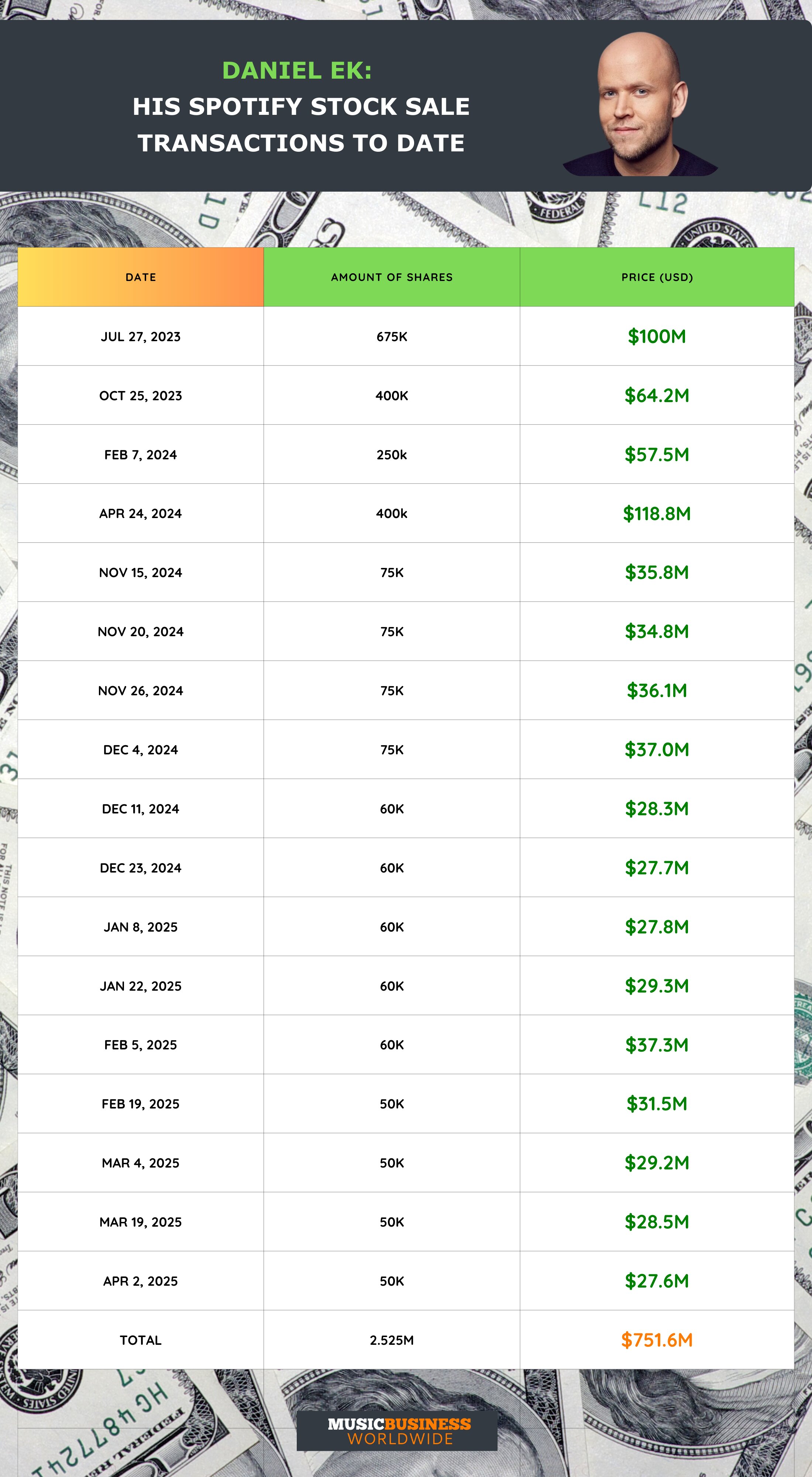Click the FEB 7, 2024 date cell

click(x=141, y=455)
